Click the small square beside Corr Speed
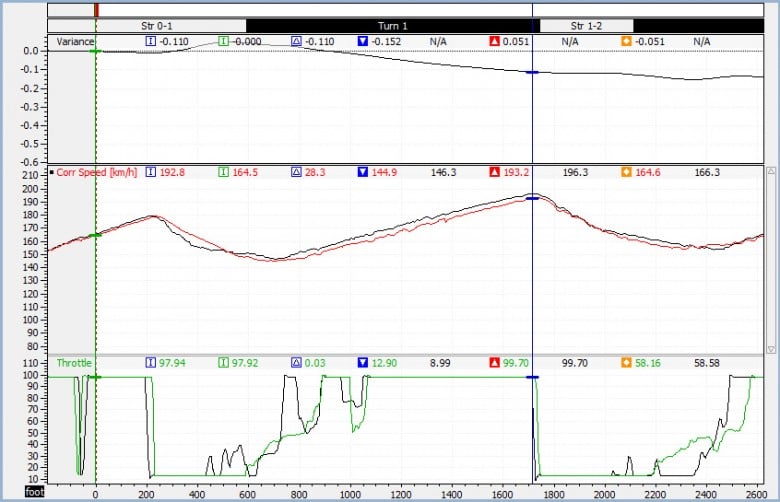Screen dimensions: 780x502 (x=52, y=173)
